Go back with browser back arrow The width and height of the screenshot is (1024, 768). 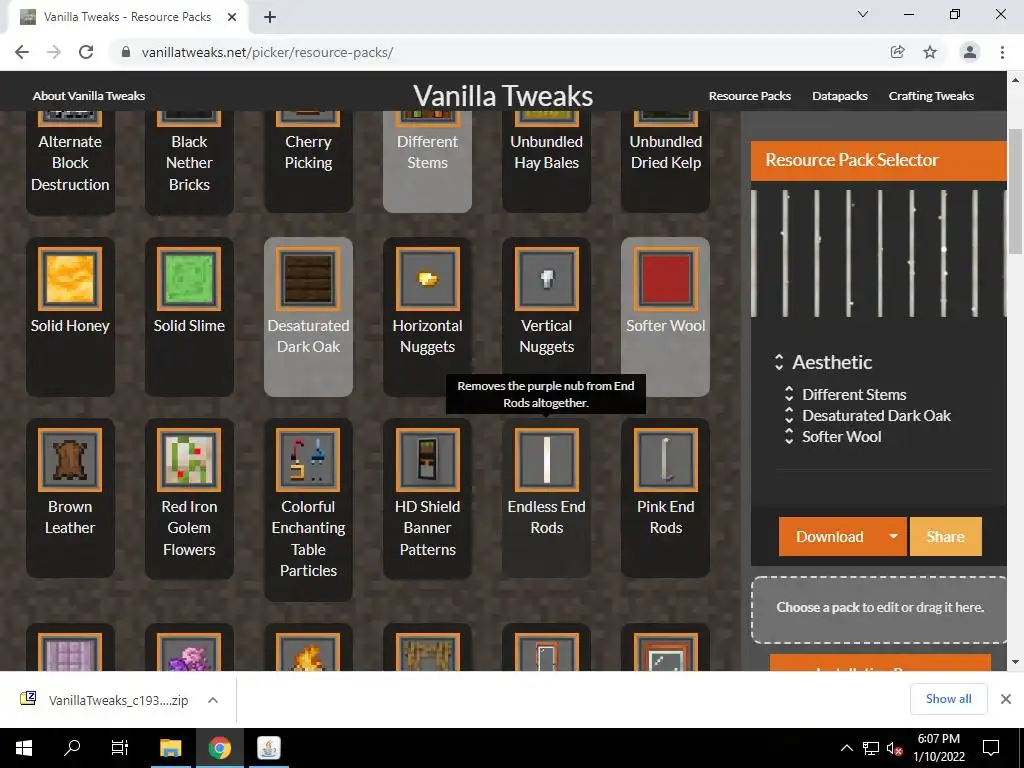[x=22, y=52]
